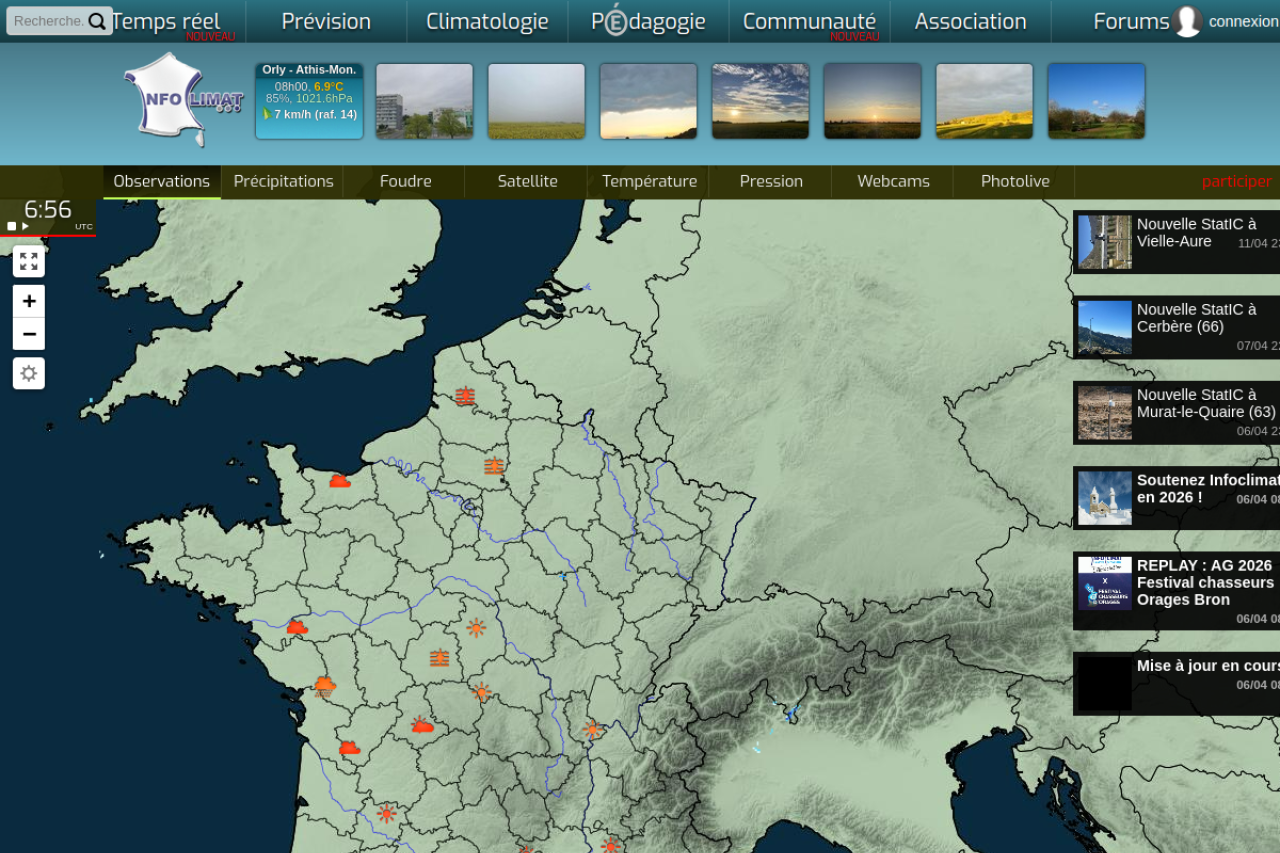
Task: Click the participer link
Action: 1236,181
